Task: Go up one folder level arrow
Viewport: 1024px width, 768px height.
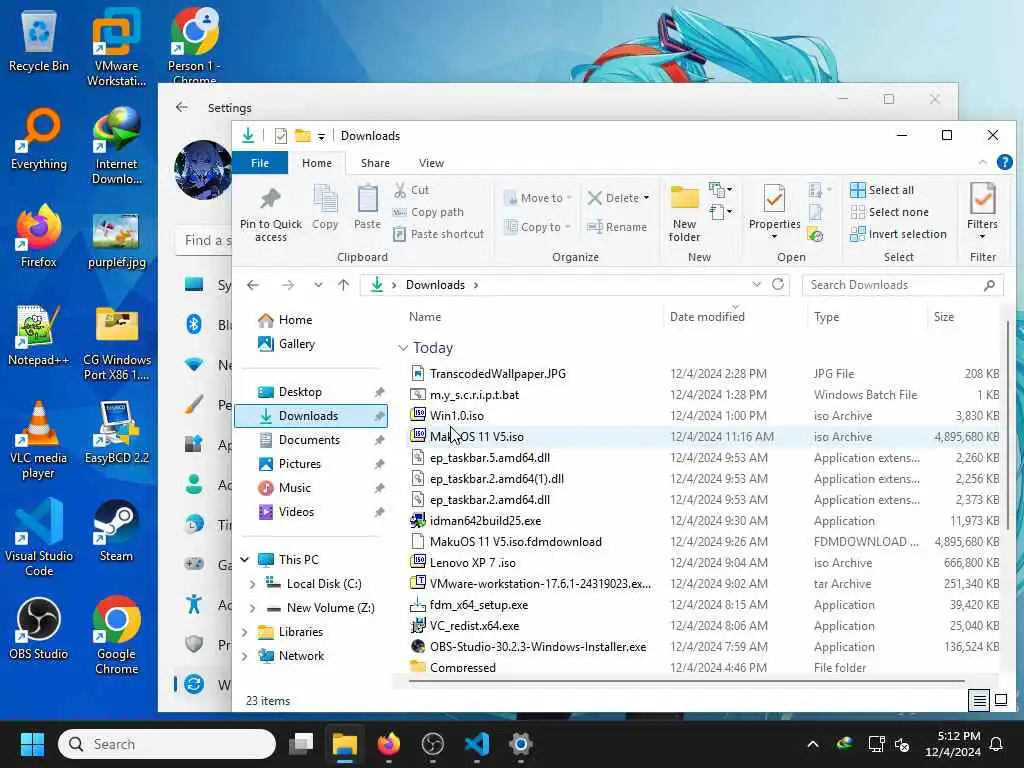Action: click(x=344, y=285)
